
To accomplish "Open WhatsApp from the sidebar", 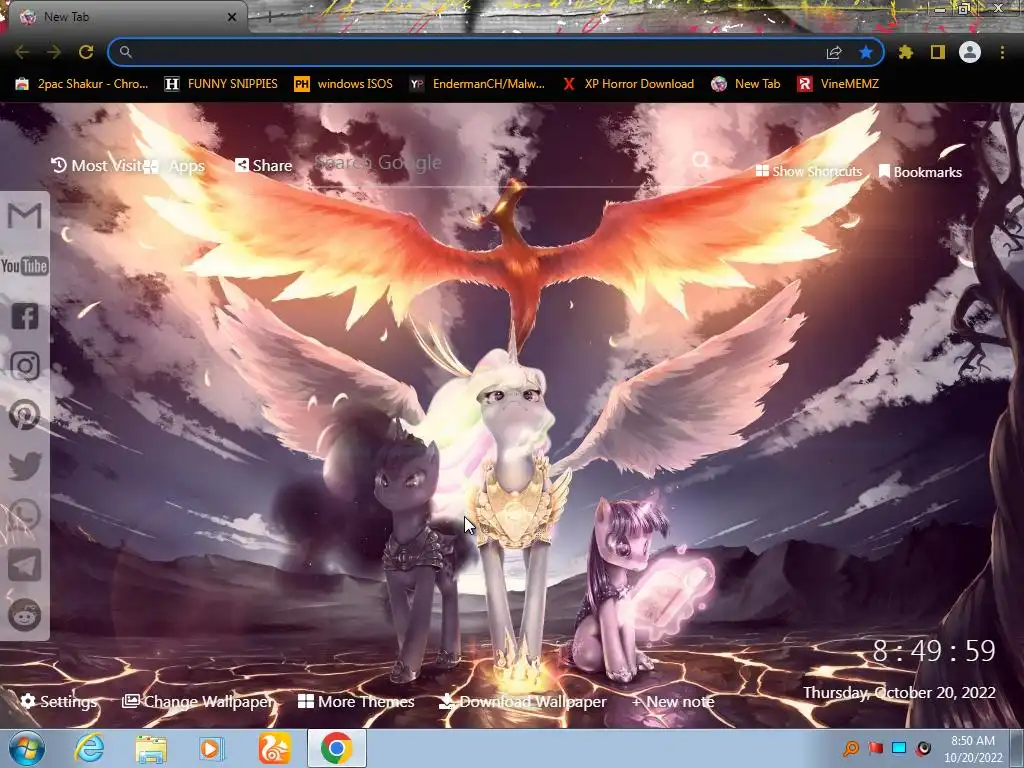I will [x=25, y=515].
